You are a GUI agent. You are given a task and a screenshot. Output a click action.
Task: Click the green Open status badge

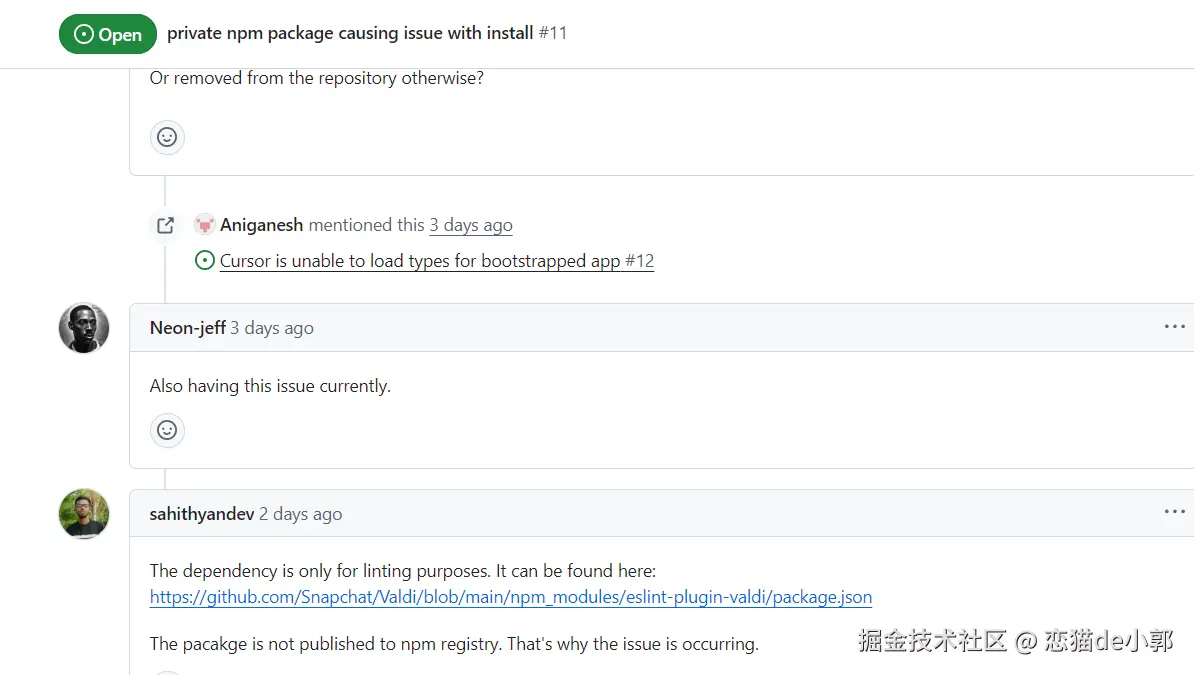(x=108, y=34)
